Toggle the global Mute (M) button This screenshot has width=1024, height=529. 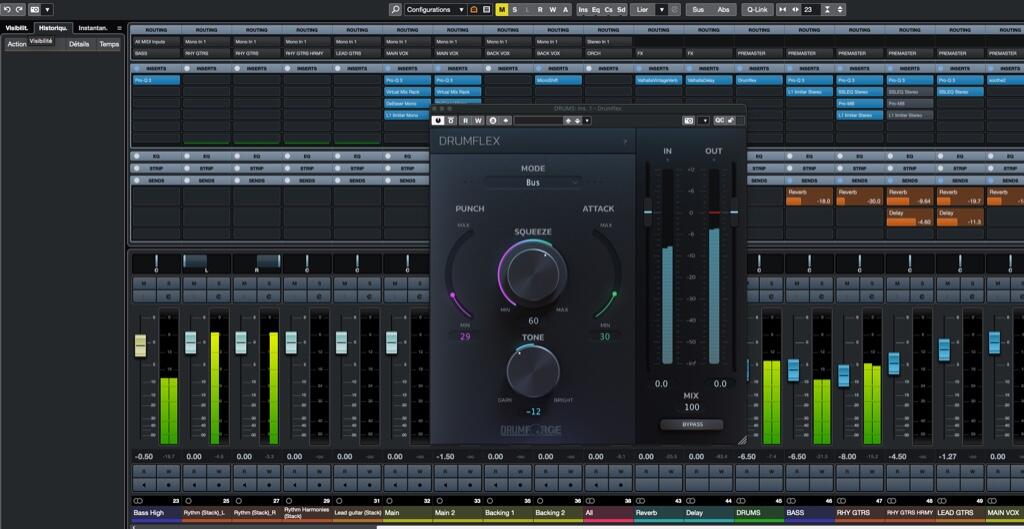(502, 10)
